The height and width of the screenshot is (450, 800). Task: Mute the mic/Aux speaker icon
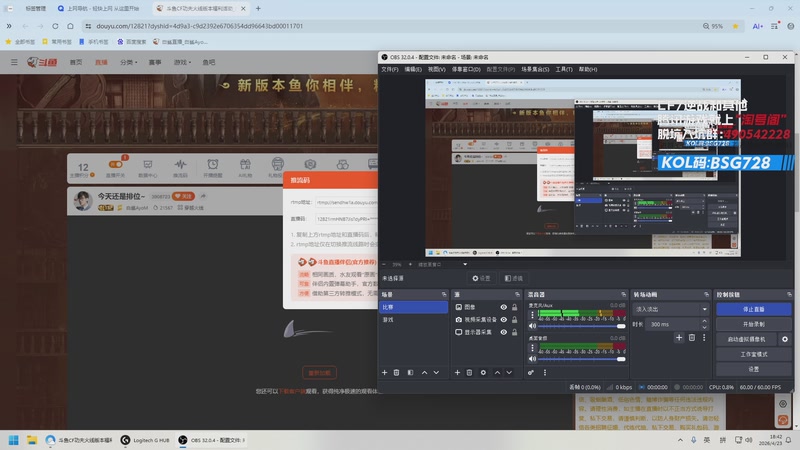coord(533,326)
